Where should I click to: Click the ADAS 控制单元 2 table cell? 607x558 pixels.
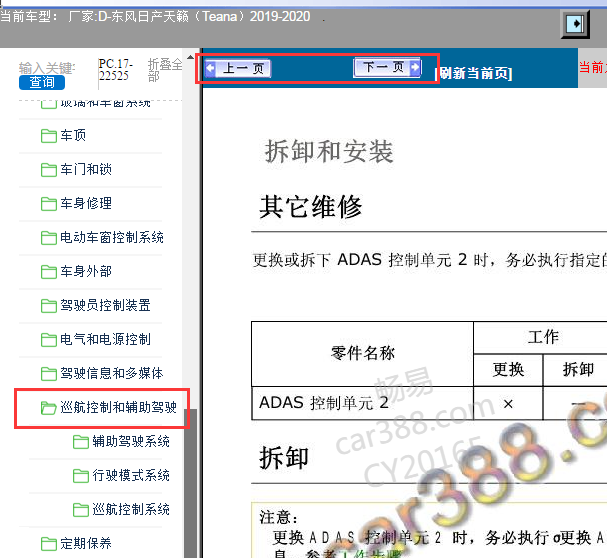[x=363, y=403]
